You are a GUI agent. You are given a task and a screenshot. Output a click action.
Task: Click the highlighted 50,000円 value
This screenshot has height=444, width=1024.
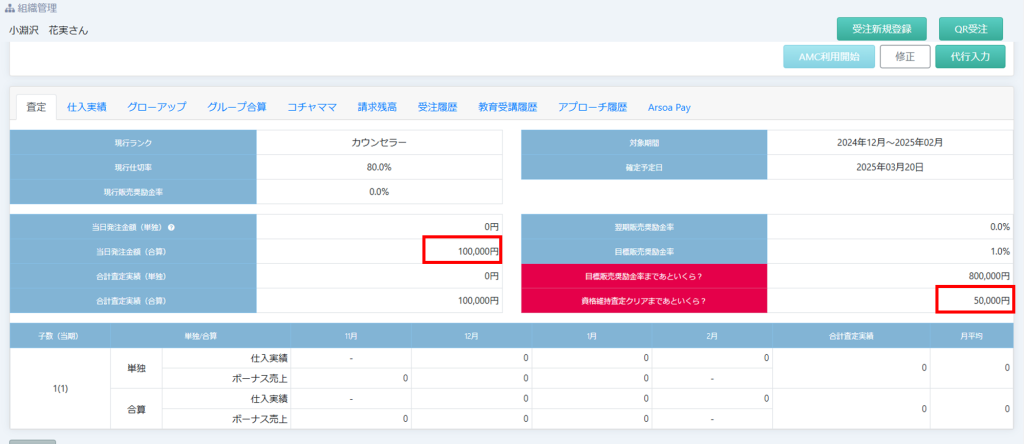974,299
